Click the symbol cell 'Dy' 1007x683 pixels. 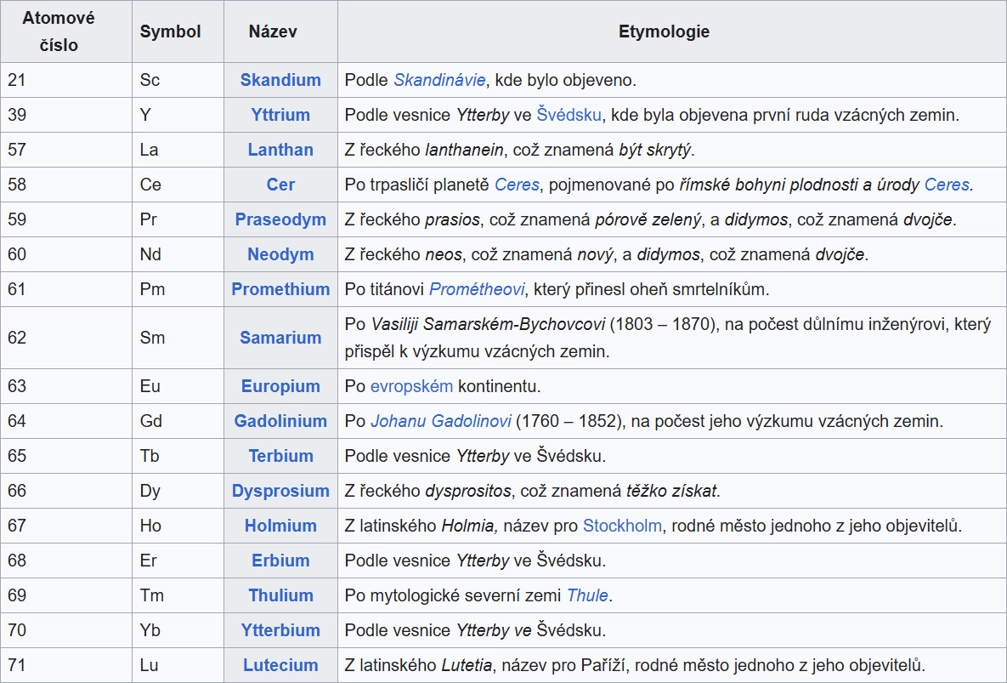pyautogui.click(x=178, y=490)
